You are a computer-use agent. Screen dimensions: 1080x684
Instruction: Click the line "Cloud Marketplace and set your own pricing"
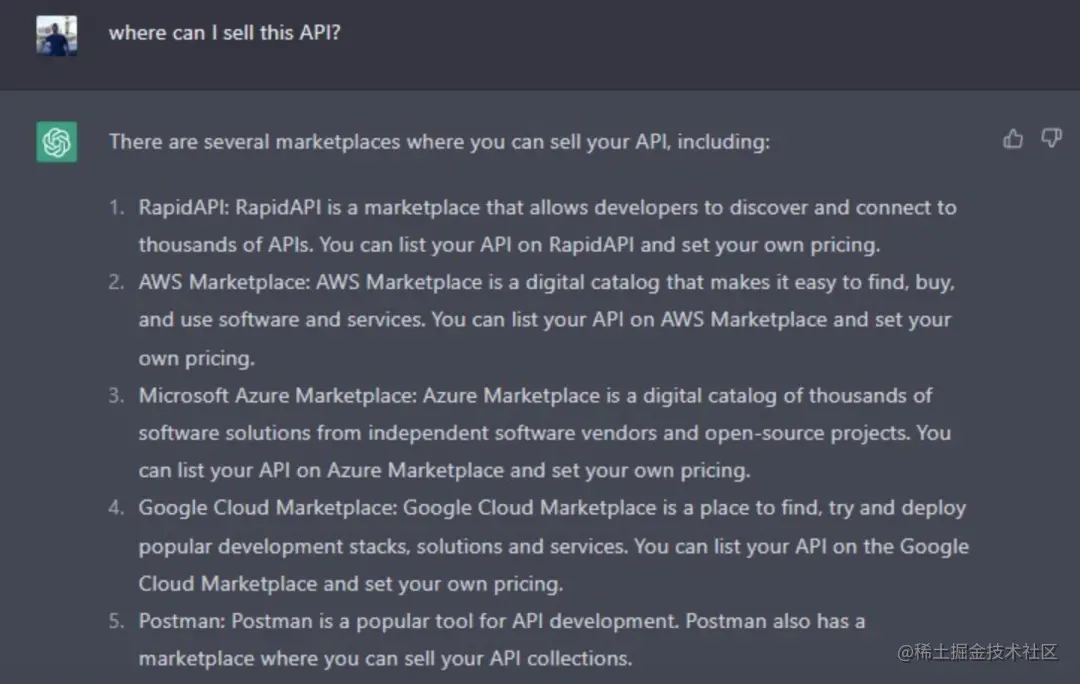351,584
